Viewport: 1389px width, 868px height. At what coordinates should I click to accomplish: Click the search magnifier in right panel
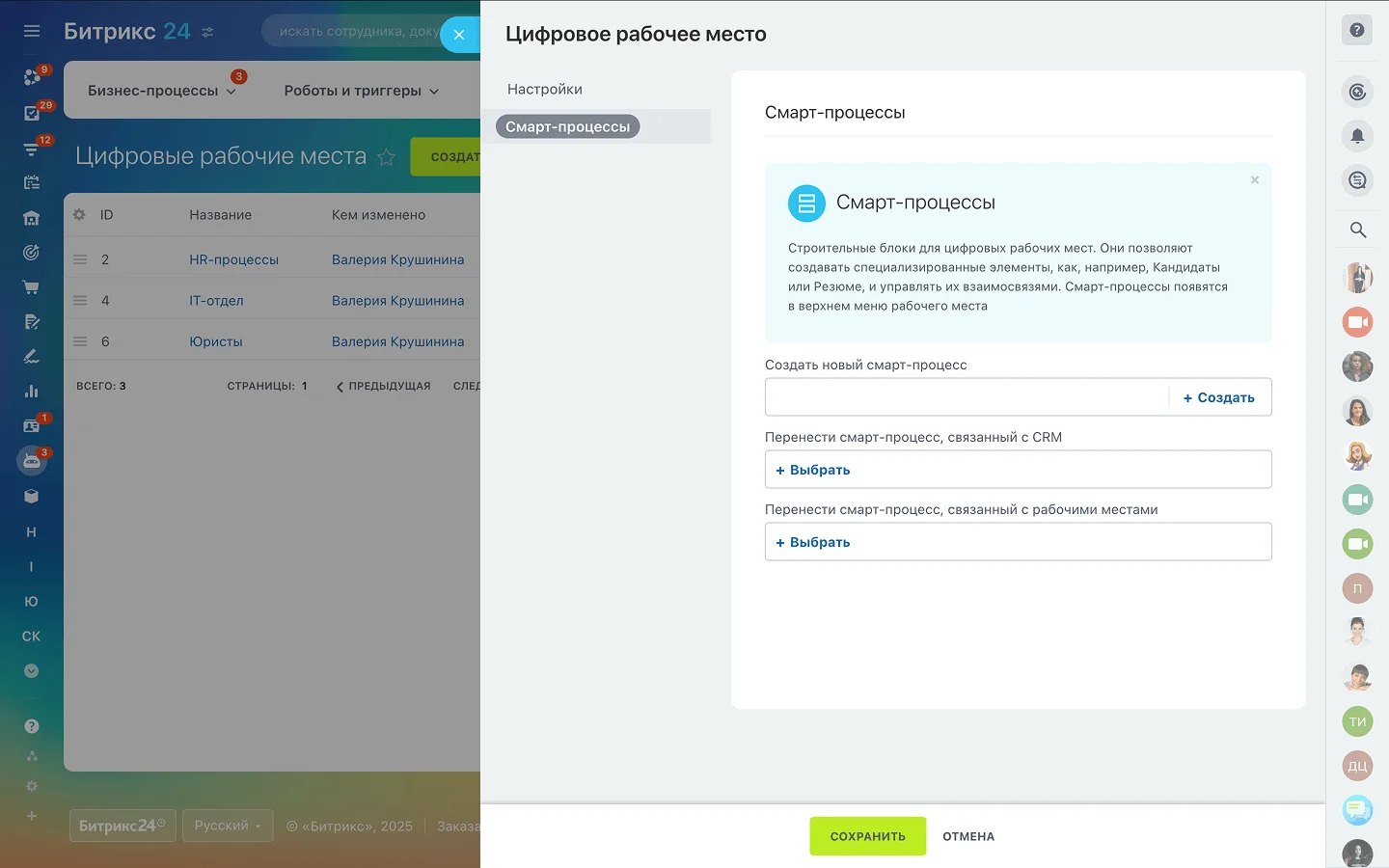pos(1357,230)
